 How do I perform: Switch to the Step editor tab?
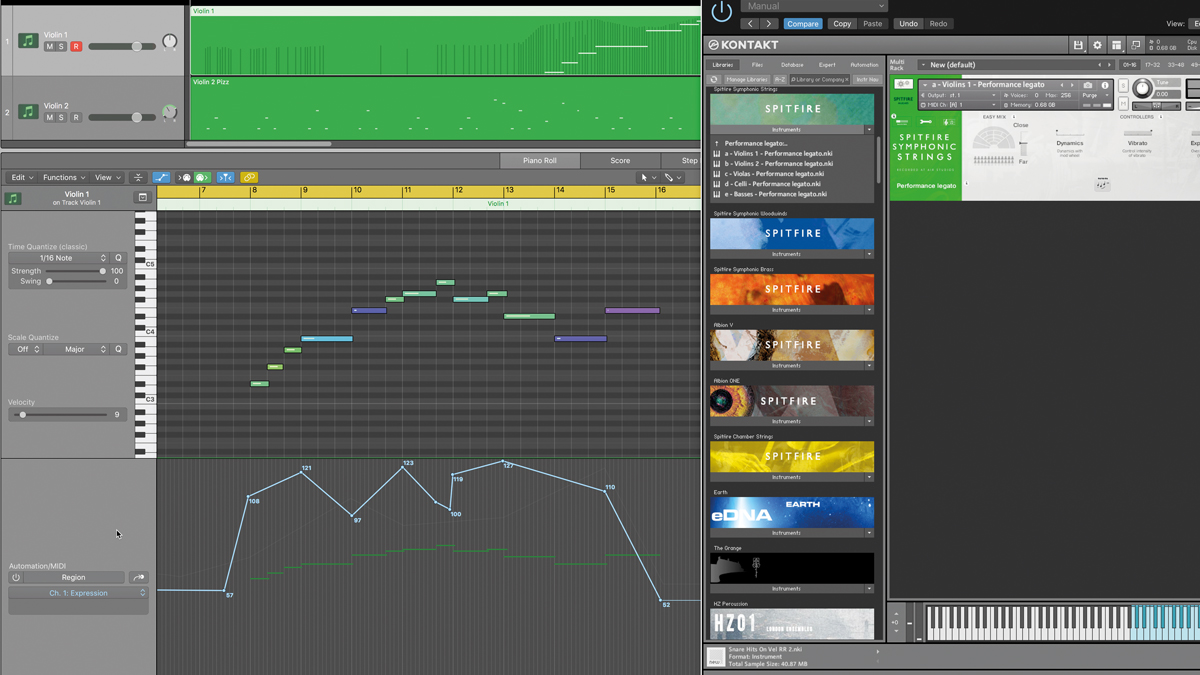point(689,160)
